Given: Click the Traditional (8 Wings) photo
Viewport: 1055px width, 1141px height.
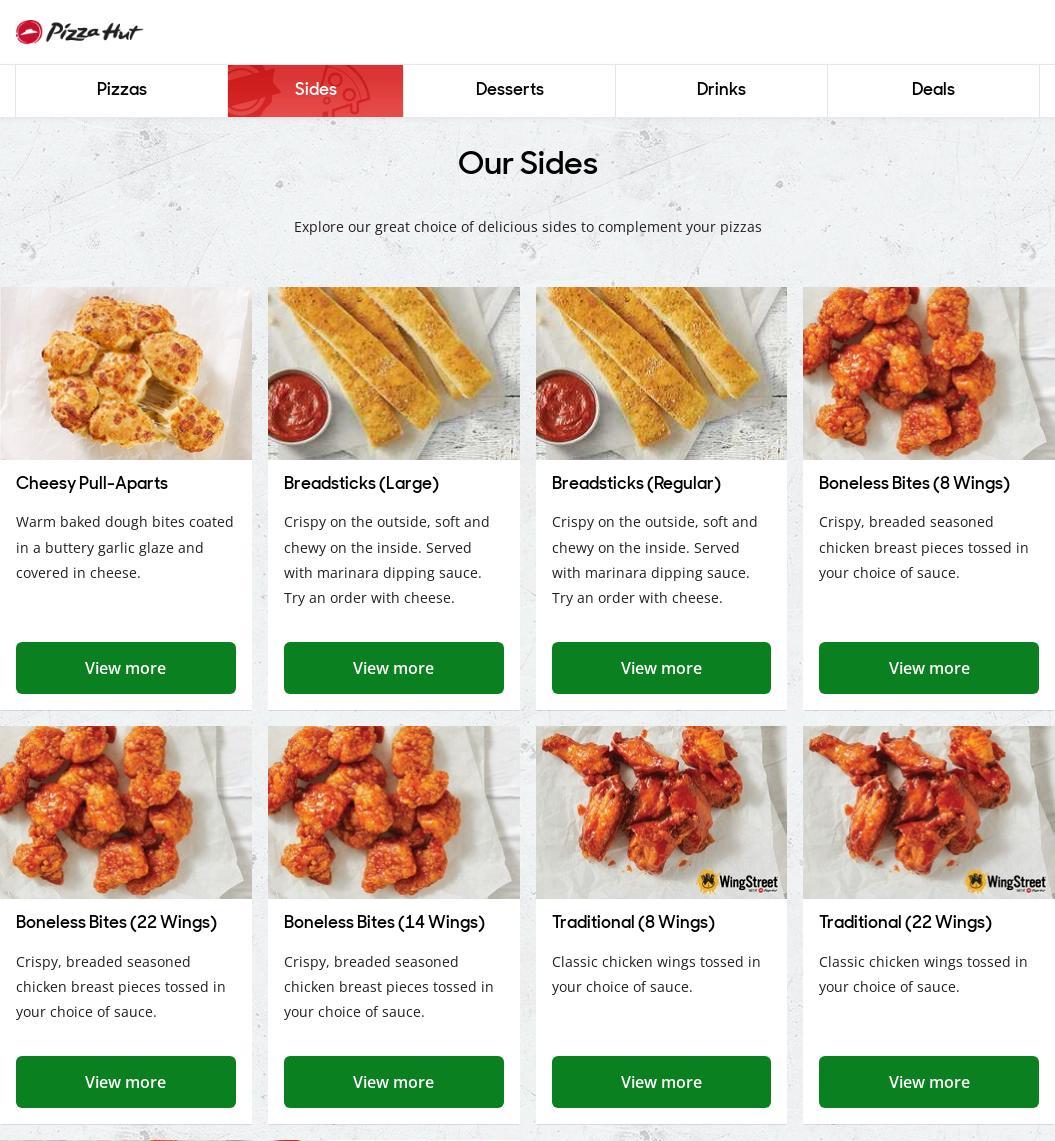Looking at the screenshot, I should tap(661, 812).
